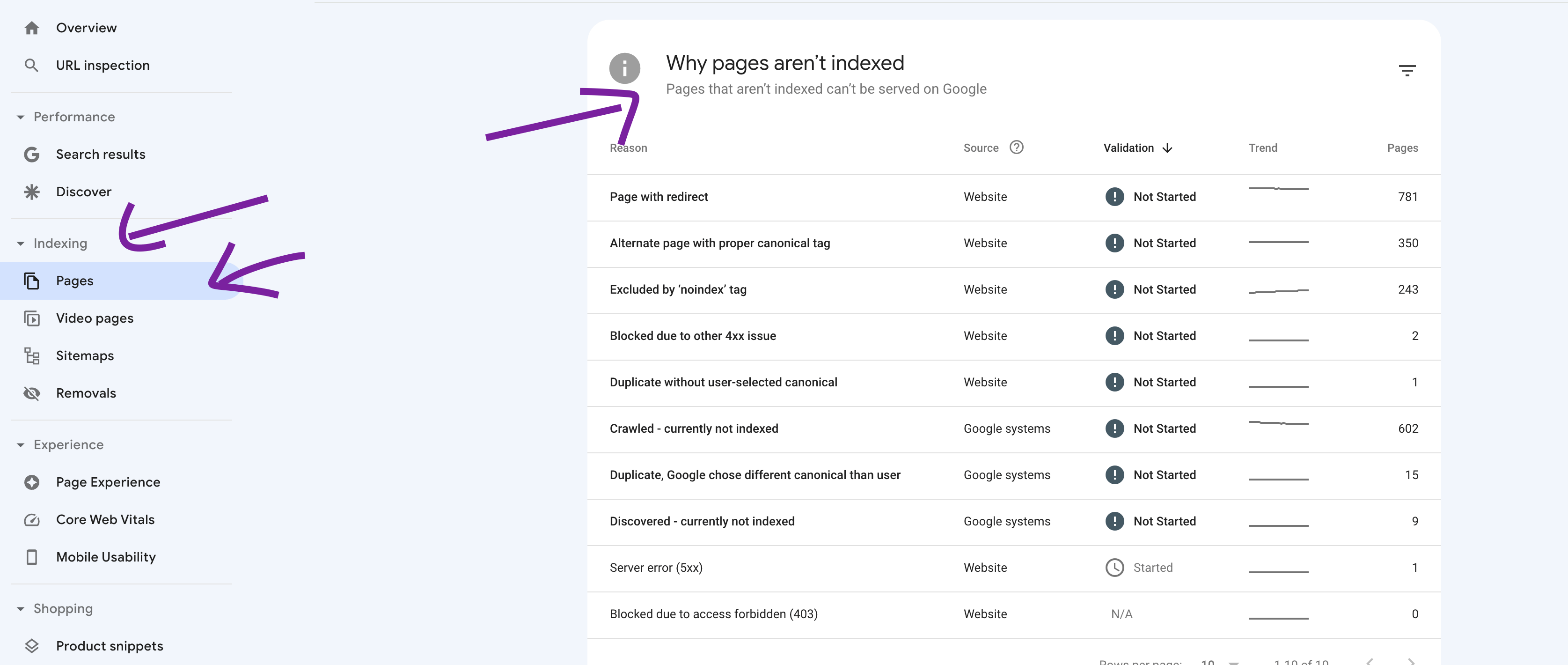Click the Source column help icon
This screenshot has height=665, width=1568.
1017,148
